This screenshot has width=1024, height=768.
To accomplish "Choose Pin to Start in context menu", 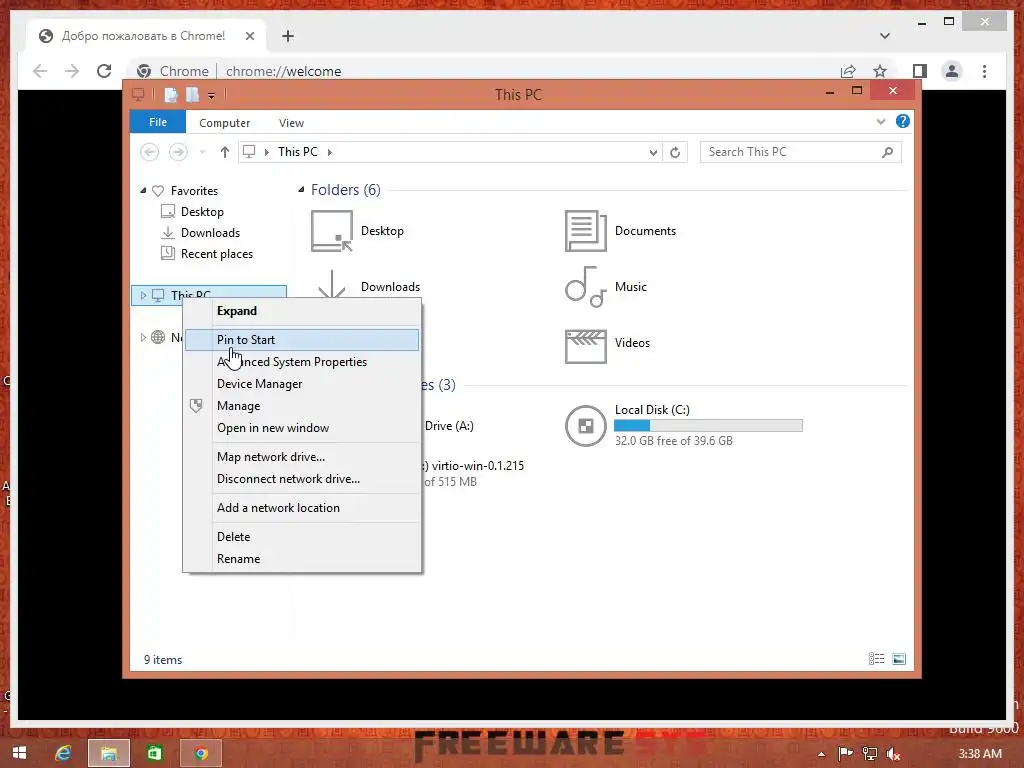I will click(302, 340).
